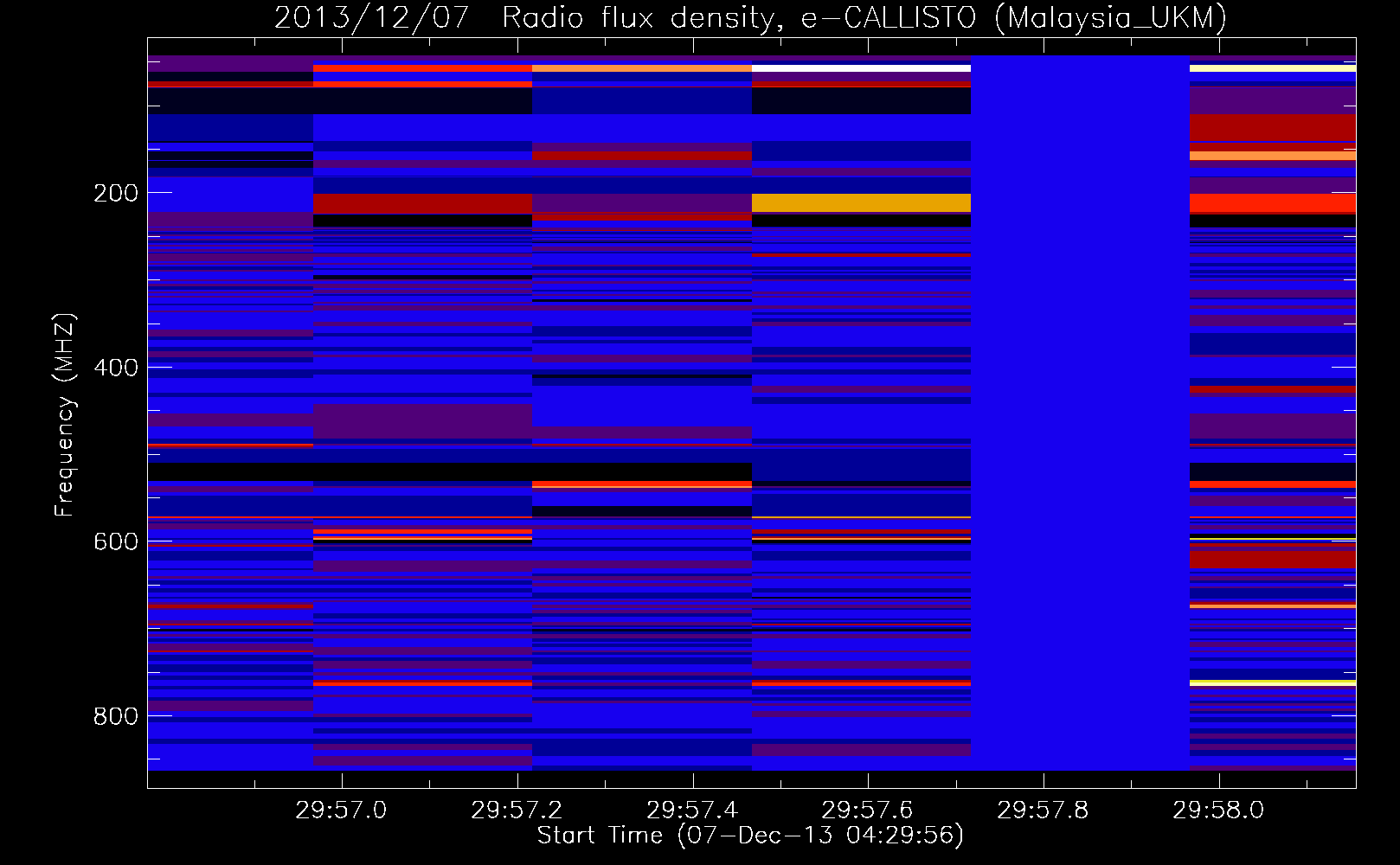
Task: Click the 'Start Time (07-Dec-13 04:29:56)' x-axis label
Action: point(750,836)
